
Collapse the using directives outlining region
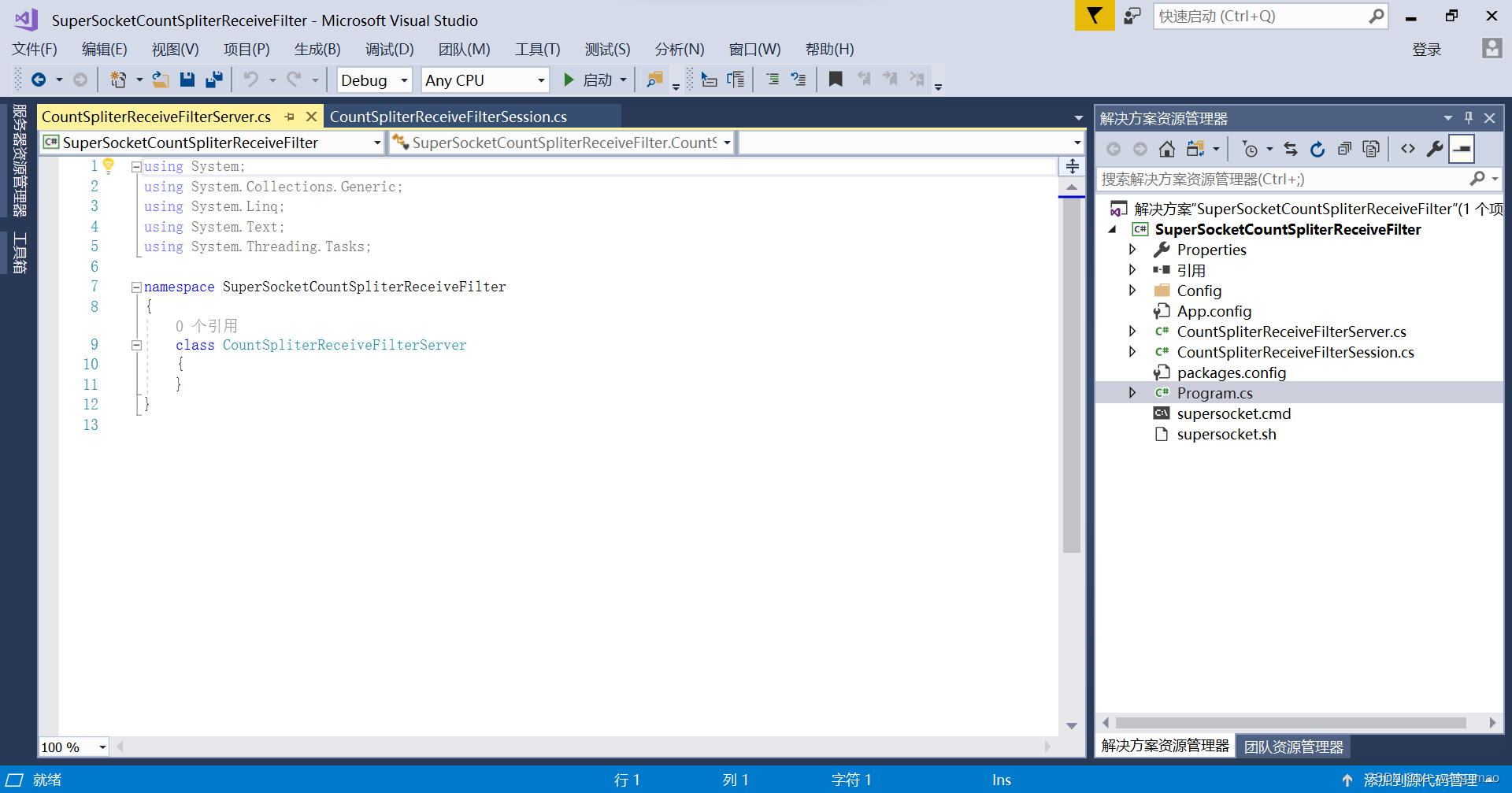click(x=136, y=167)
